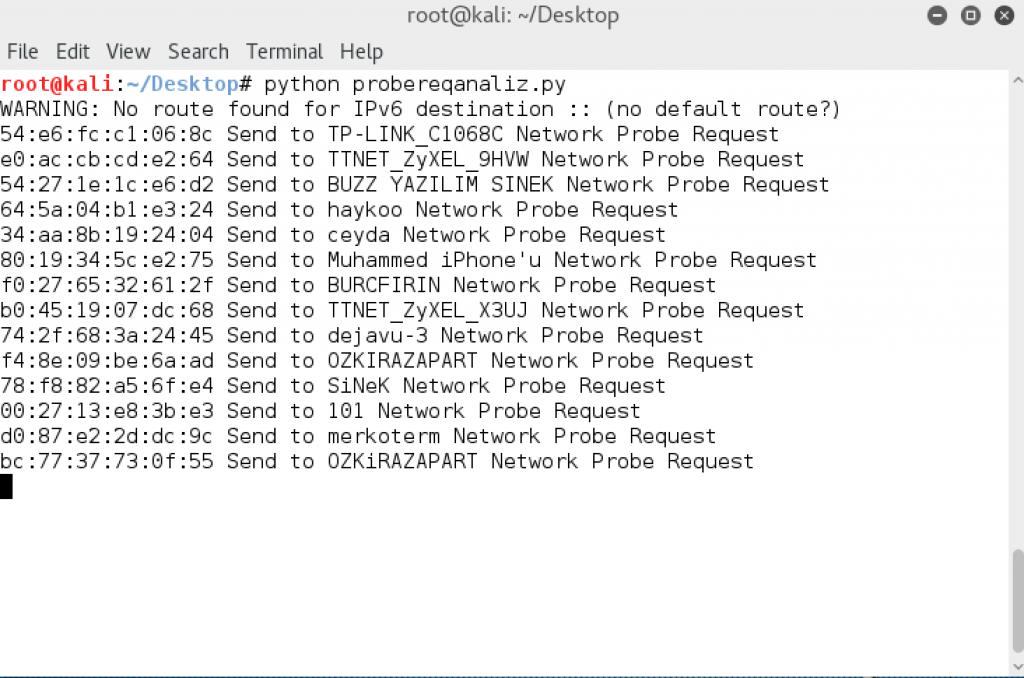Open the Terminal menu
The image size is (1024, 678).
pyautogui.click(x=285, y=51)
